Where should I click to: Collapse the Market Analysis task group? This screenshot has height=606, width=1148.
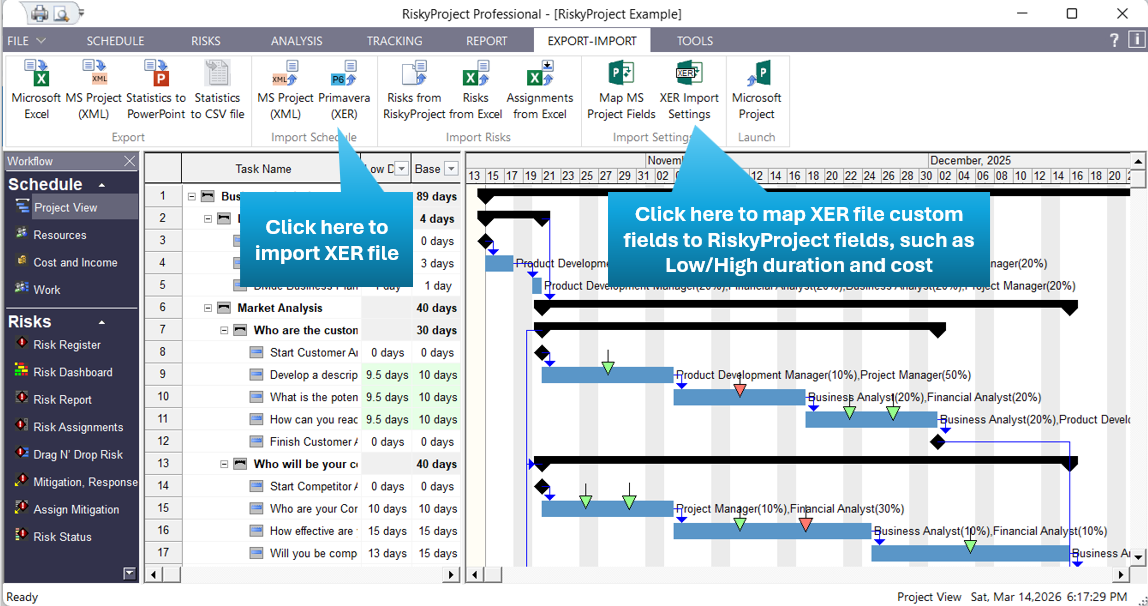[x=207, y=307]
